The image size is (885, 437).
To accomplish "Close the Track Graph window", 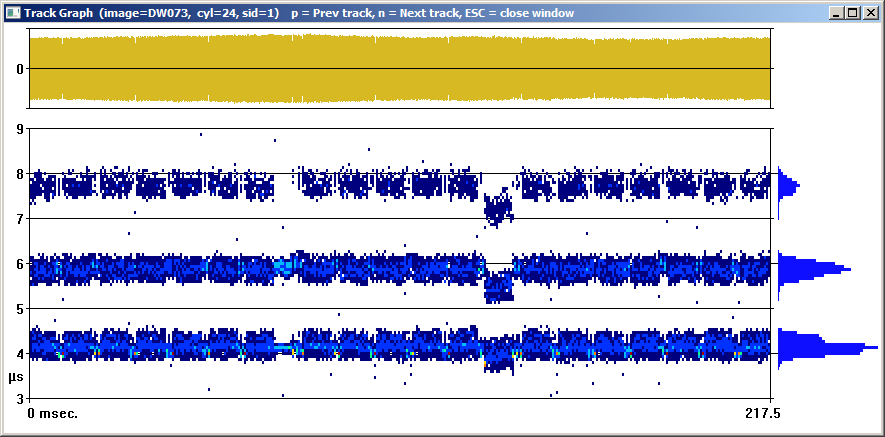I will click(x=870, y=13).
